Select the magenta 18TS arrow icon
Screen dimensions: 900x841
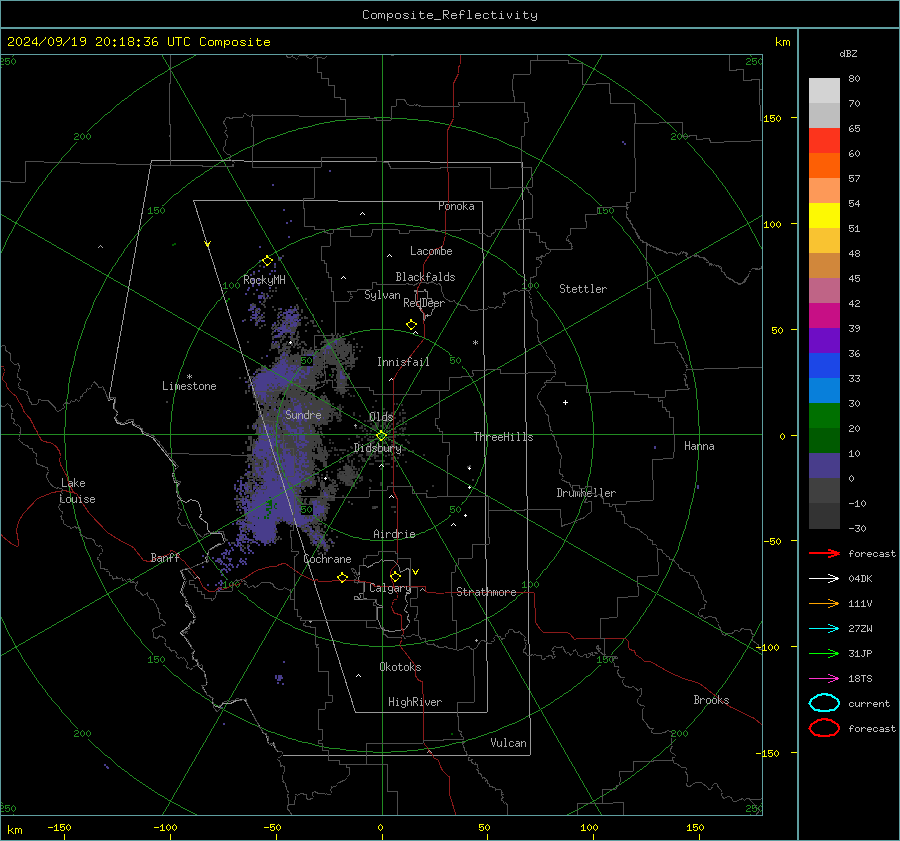(824, 679)
